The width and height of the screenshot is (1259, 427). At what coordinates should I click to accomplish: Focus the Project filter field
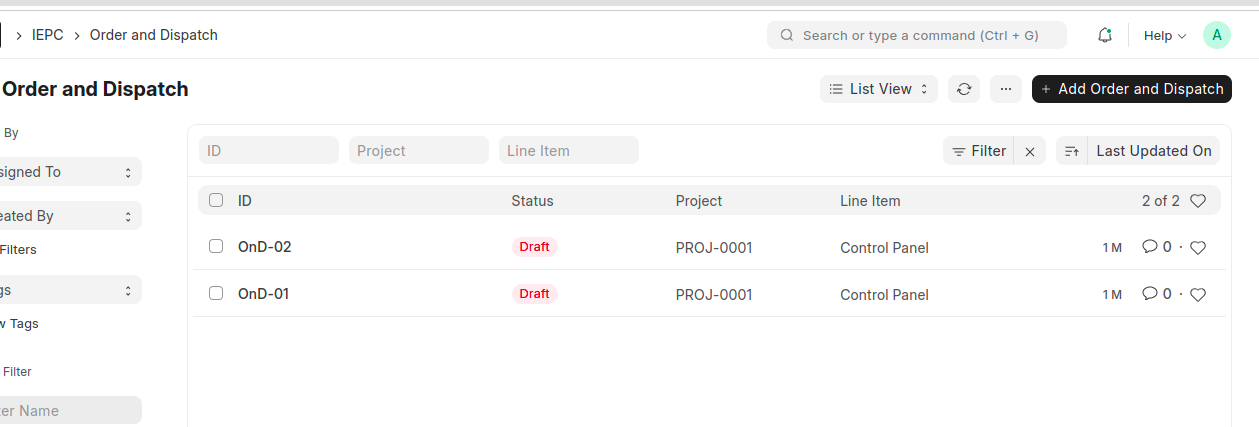(418, 151)
